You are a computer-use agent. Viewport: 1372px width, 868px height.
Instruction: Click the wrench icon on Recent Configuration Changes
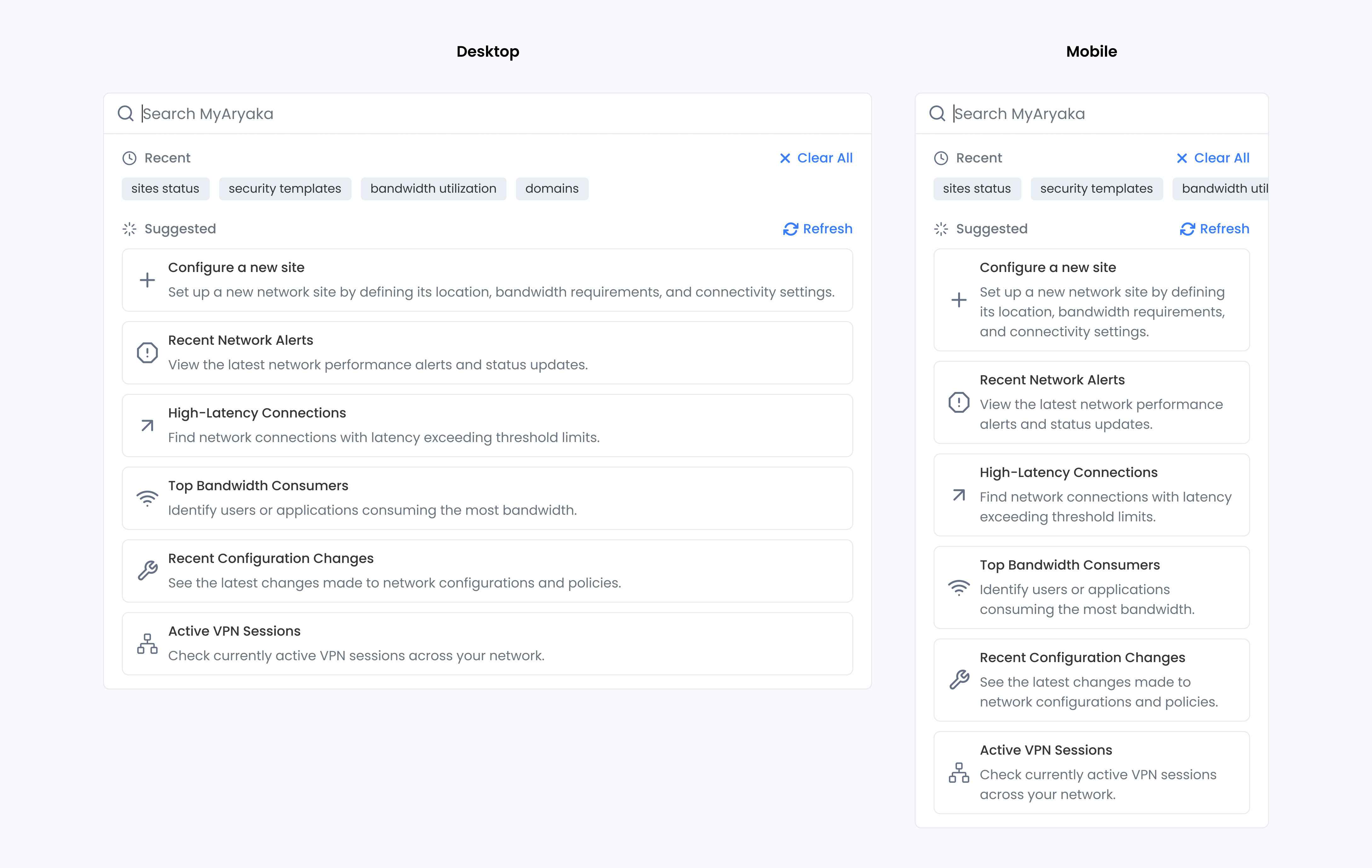[147, 571]
